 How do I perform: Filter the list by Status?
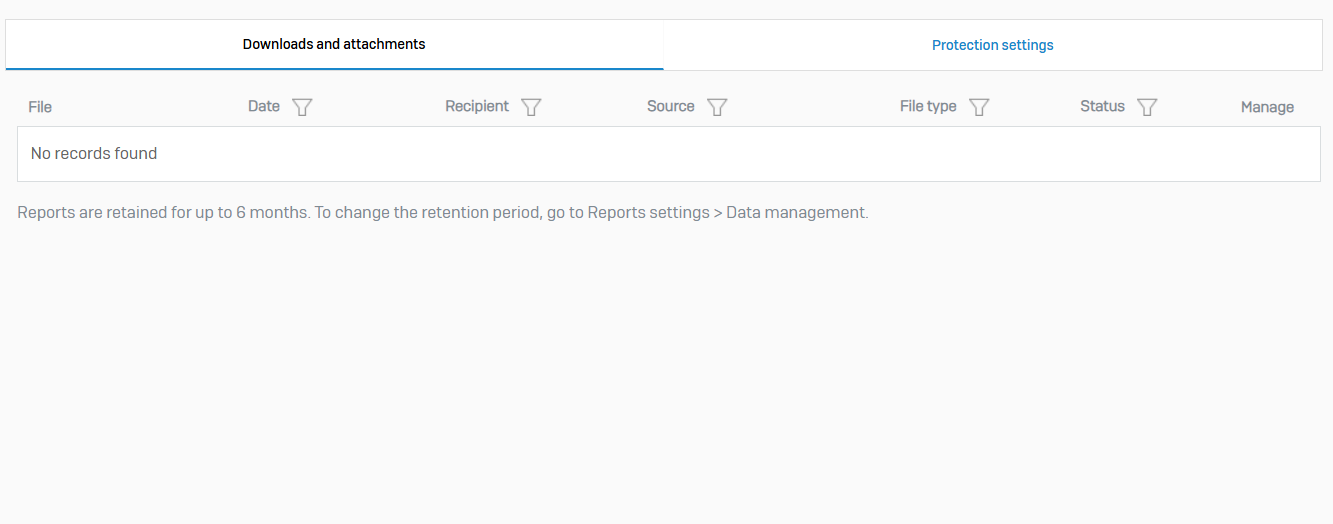click(1147, 107)
